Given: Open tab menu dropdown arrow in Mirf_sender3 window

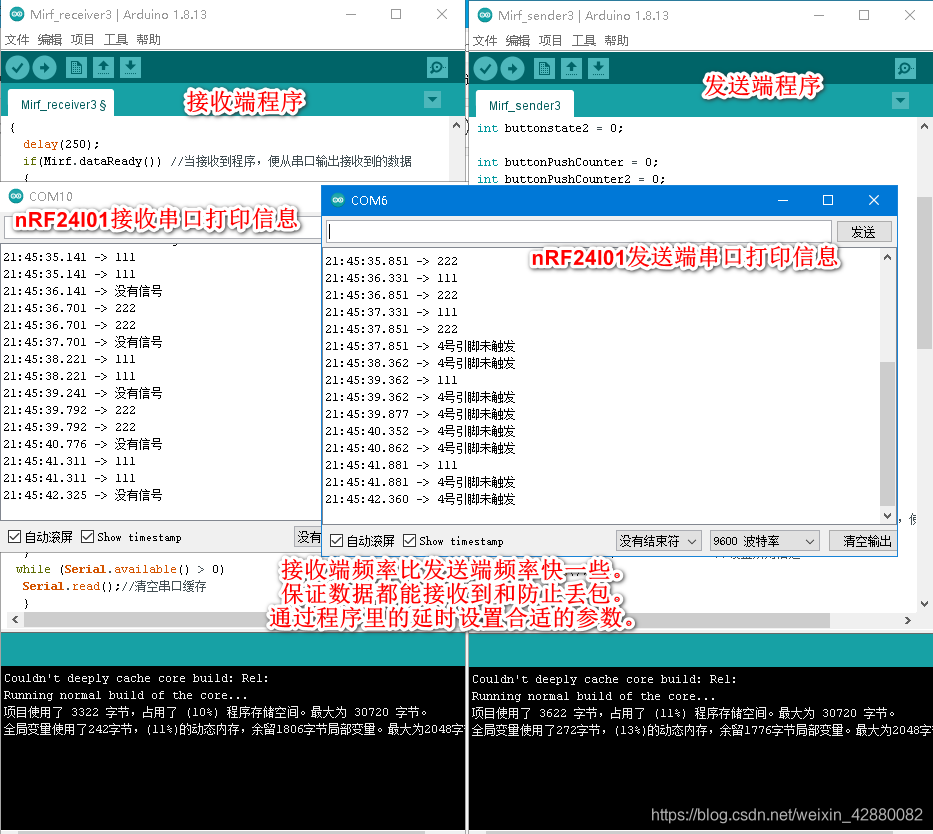Looking at the screenshot, I should [900, 101].
